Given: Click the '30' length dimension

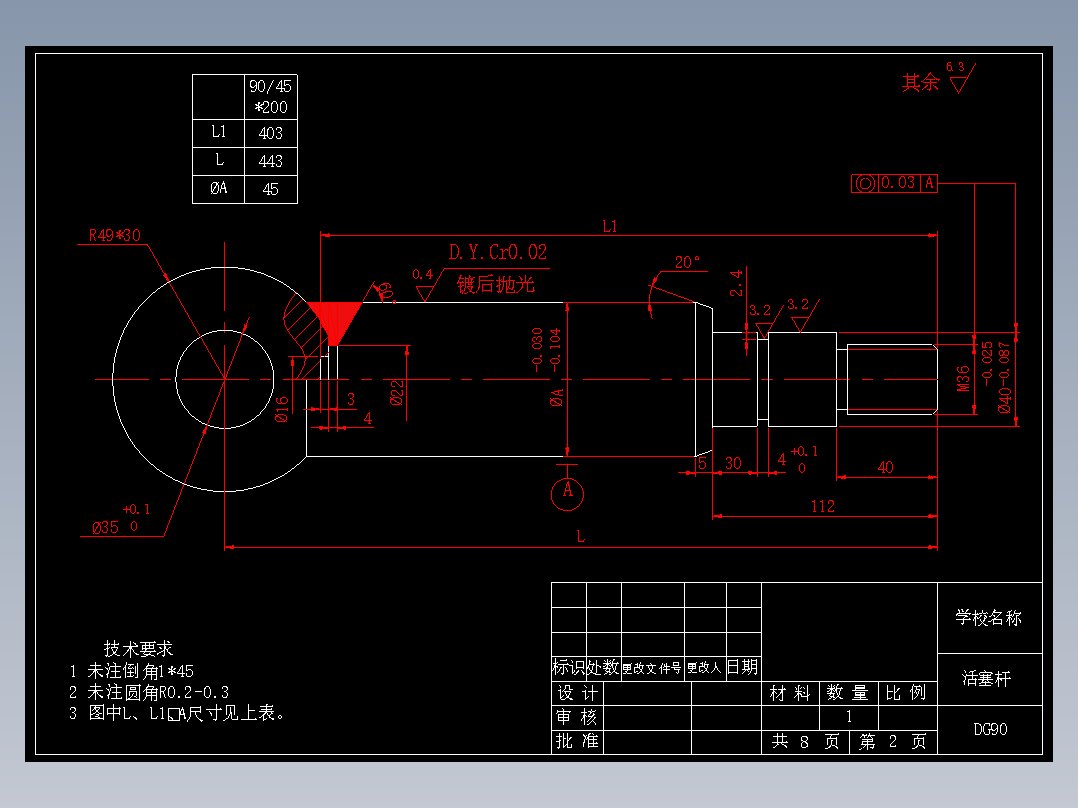Looking at the screenshot, I should [x=734, y=463].
